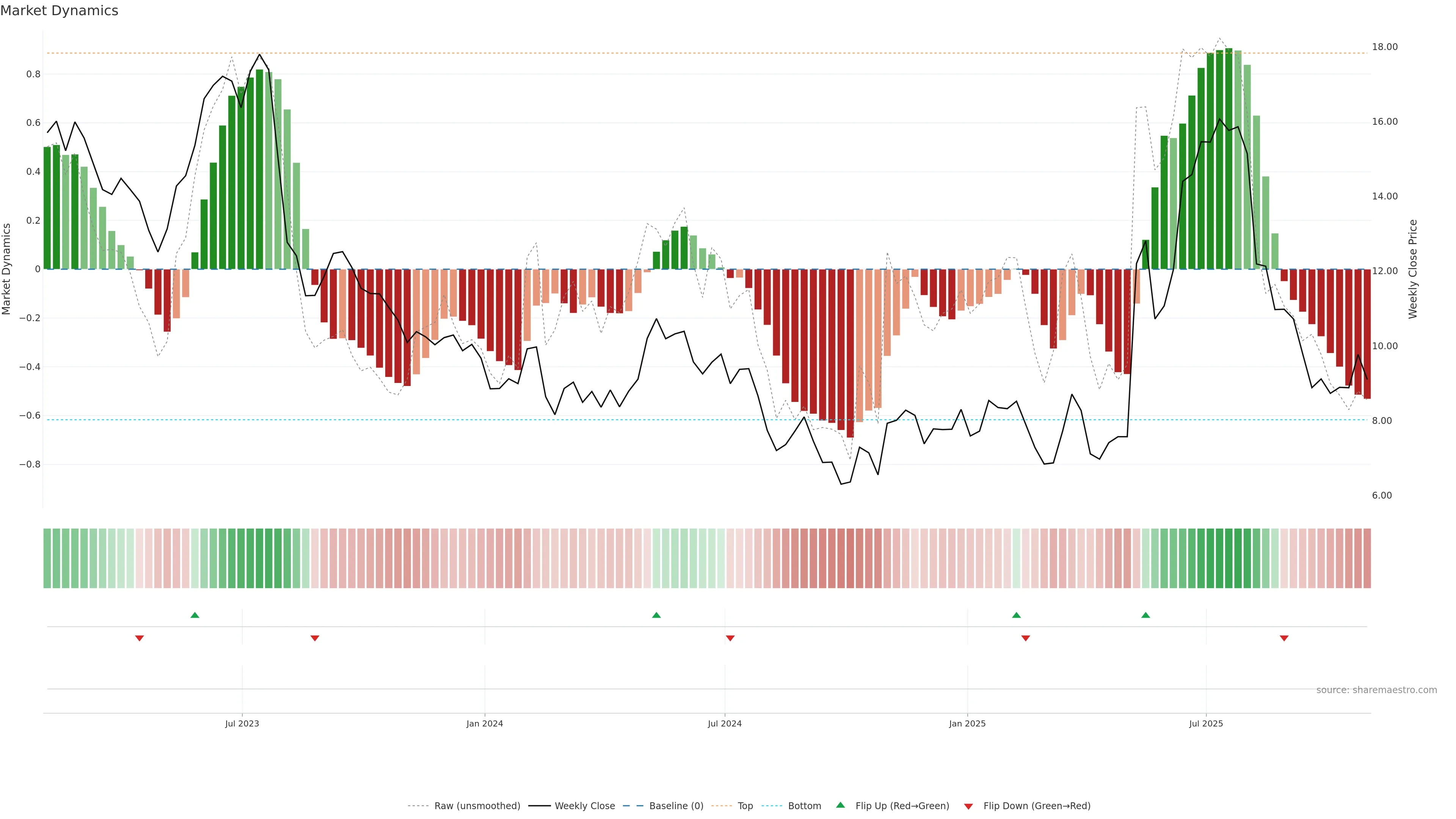Click the first red flip-down marker on left
The height and width of the screenshot is (819, 1456).
pos(140,638)
